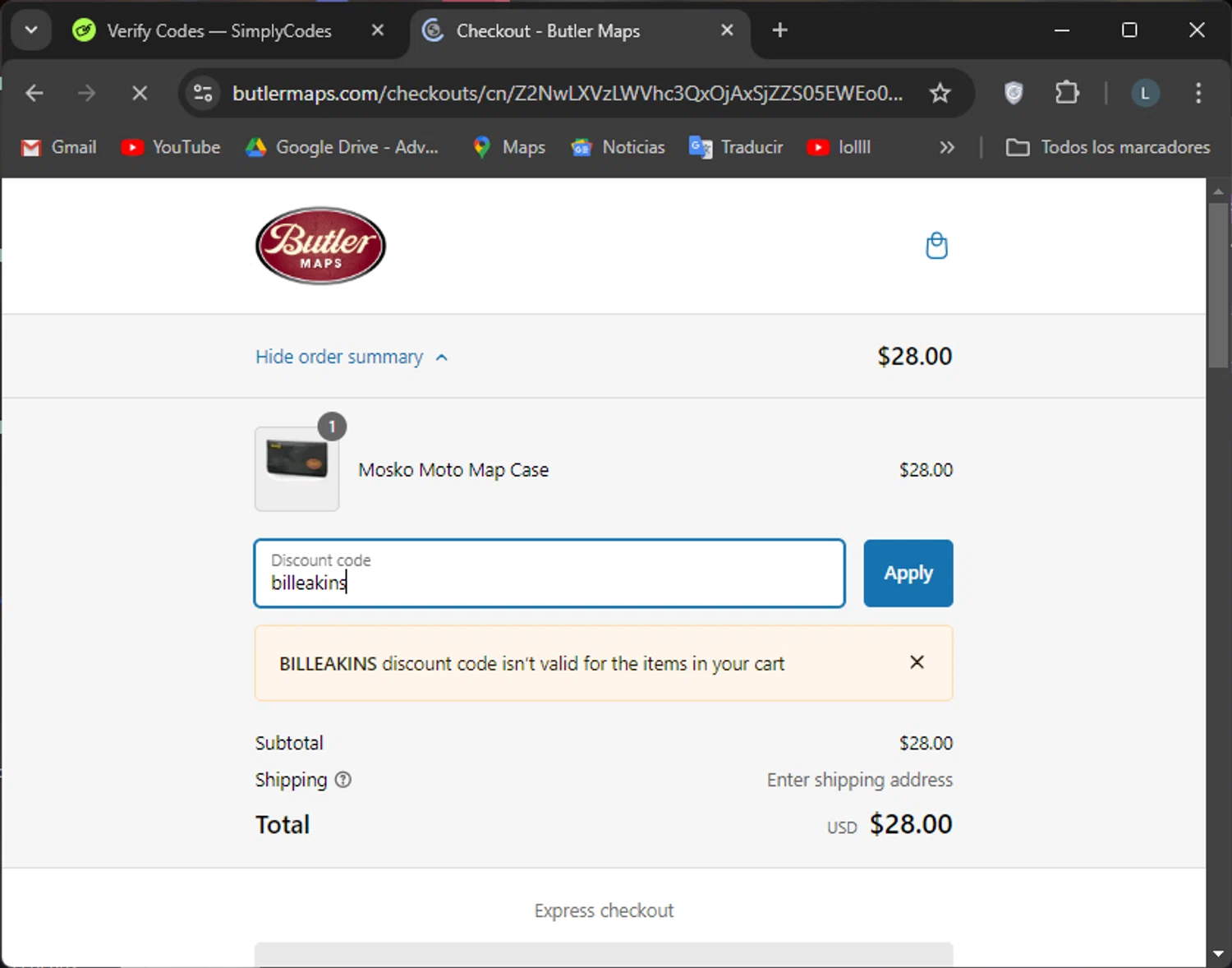Stop loading the page
This screenshot has height=968, width=1232.
click(x=140, y=93)
